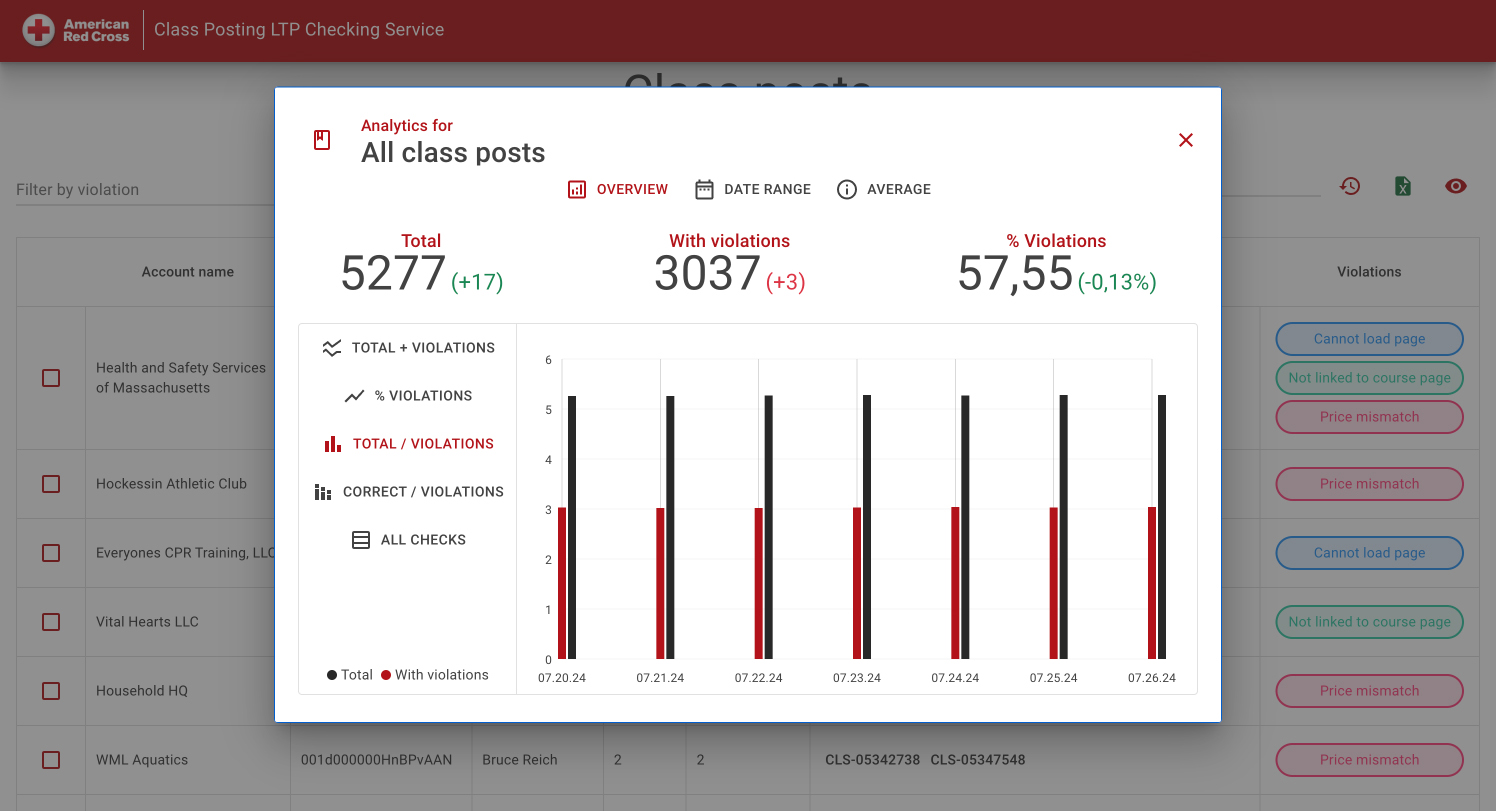Toggle visibility with the red eye icon
1496x811 pixels.
(x=1456, y=186)
